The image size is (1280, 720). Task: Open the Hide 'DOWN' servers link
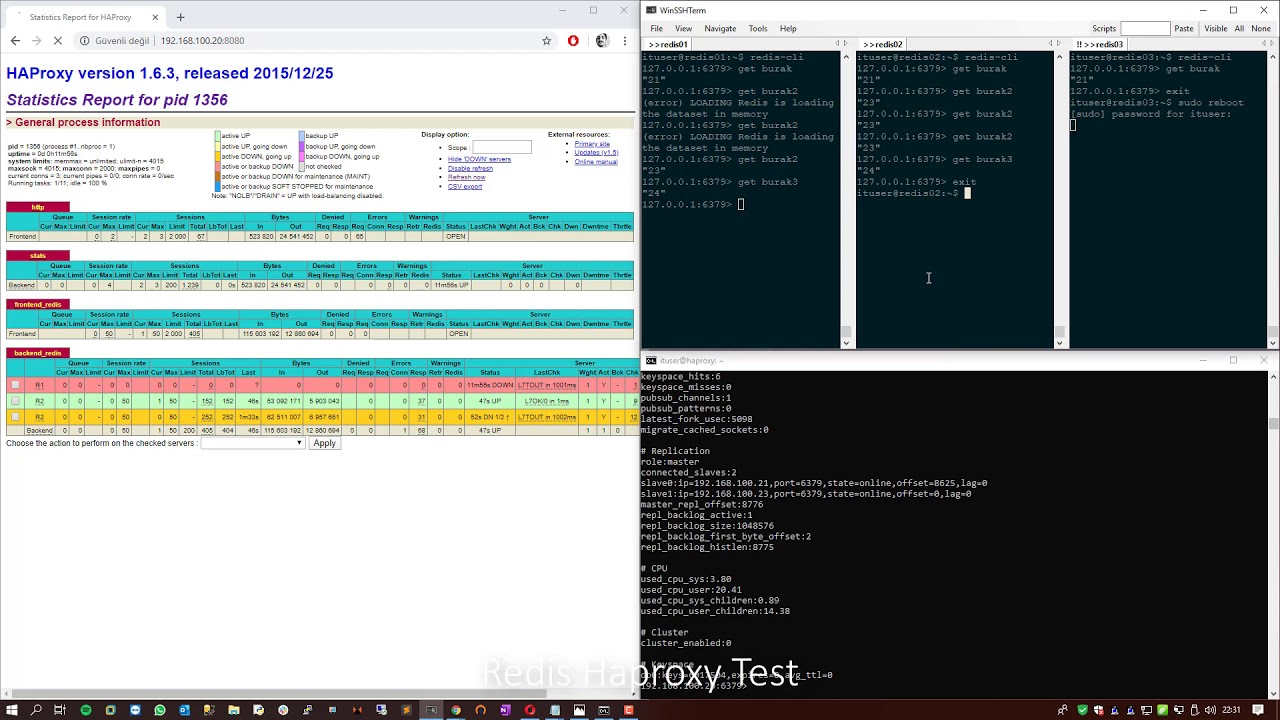479,159
